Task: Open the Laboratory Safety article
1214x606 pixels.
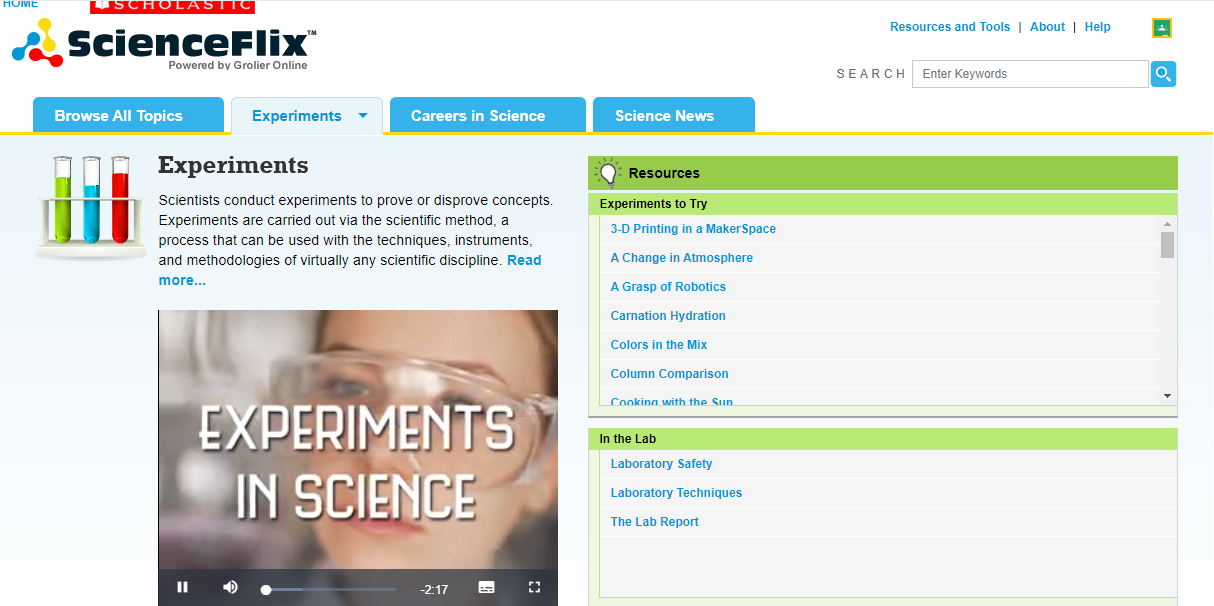Action: [662, 464]
